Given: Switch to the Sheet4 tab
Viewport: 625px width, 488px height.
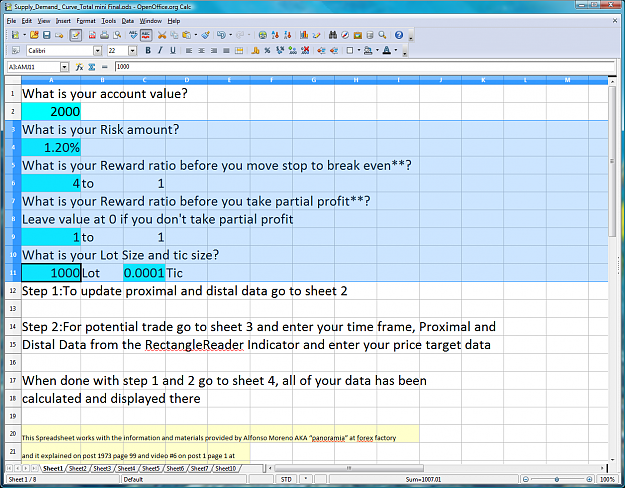Looking at the screenshot, I should (126, 468).
